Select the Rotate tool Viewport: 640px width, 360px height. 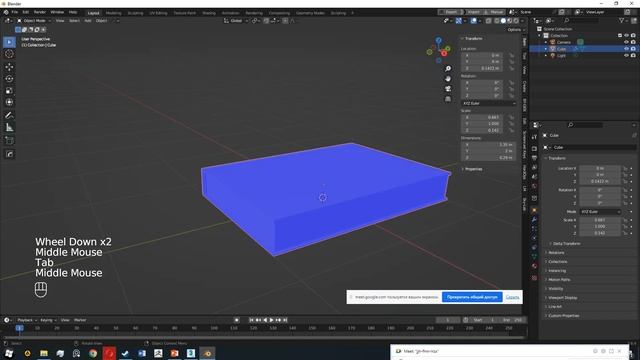tap(9, 79)
